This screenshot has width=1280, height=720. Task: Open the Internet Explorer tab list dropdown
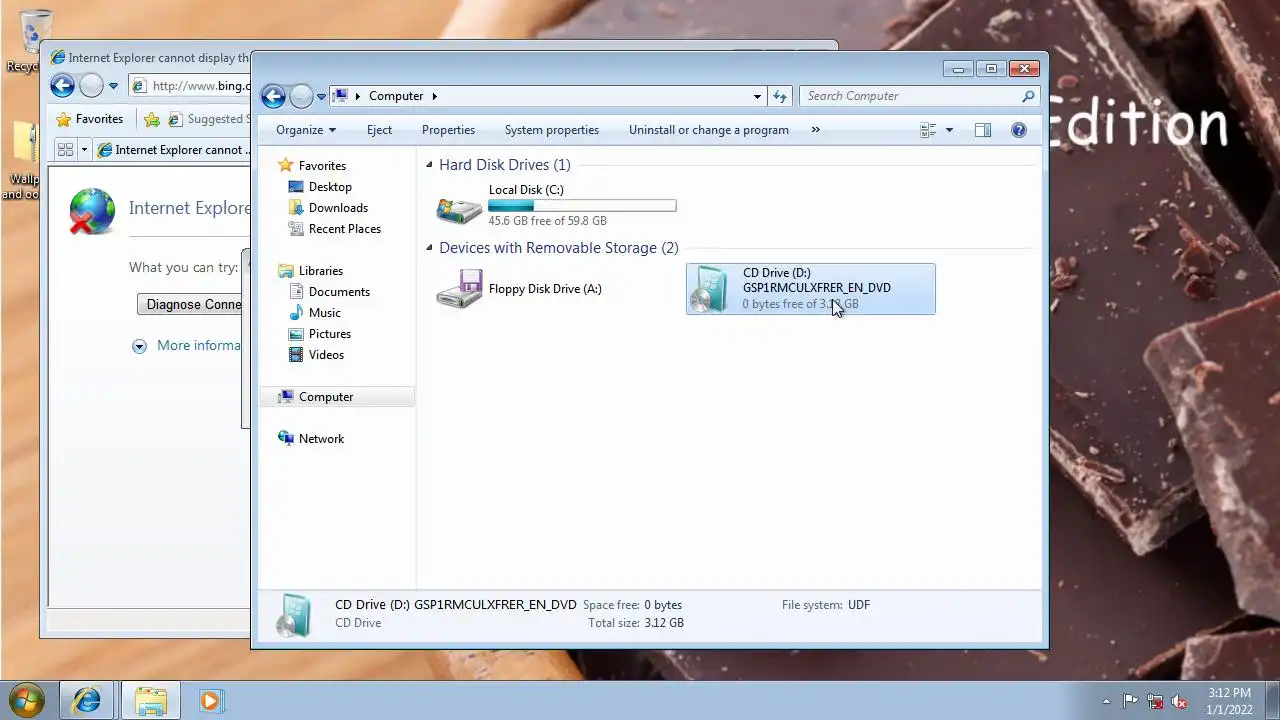point(85,150)
